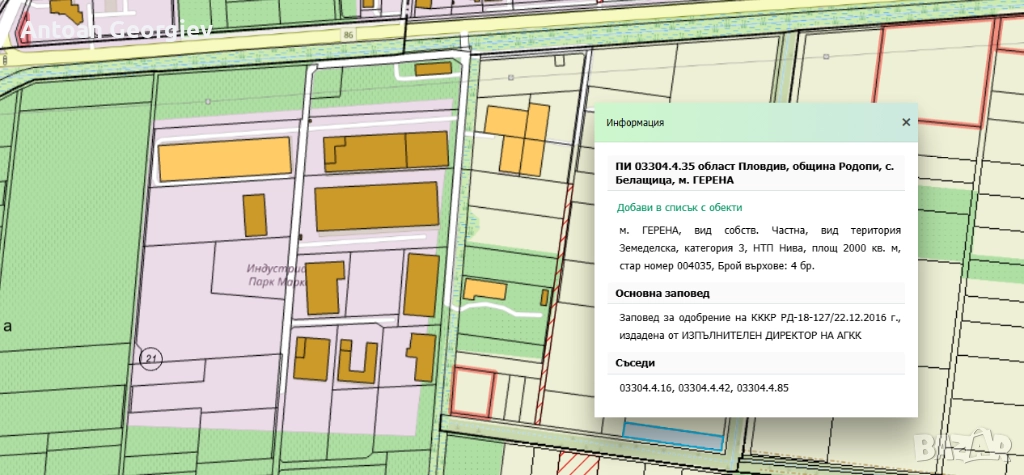Close the Информация popup

pos(906,122)
